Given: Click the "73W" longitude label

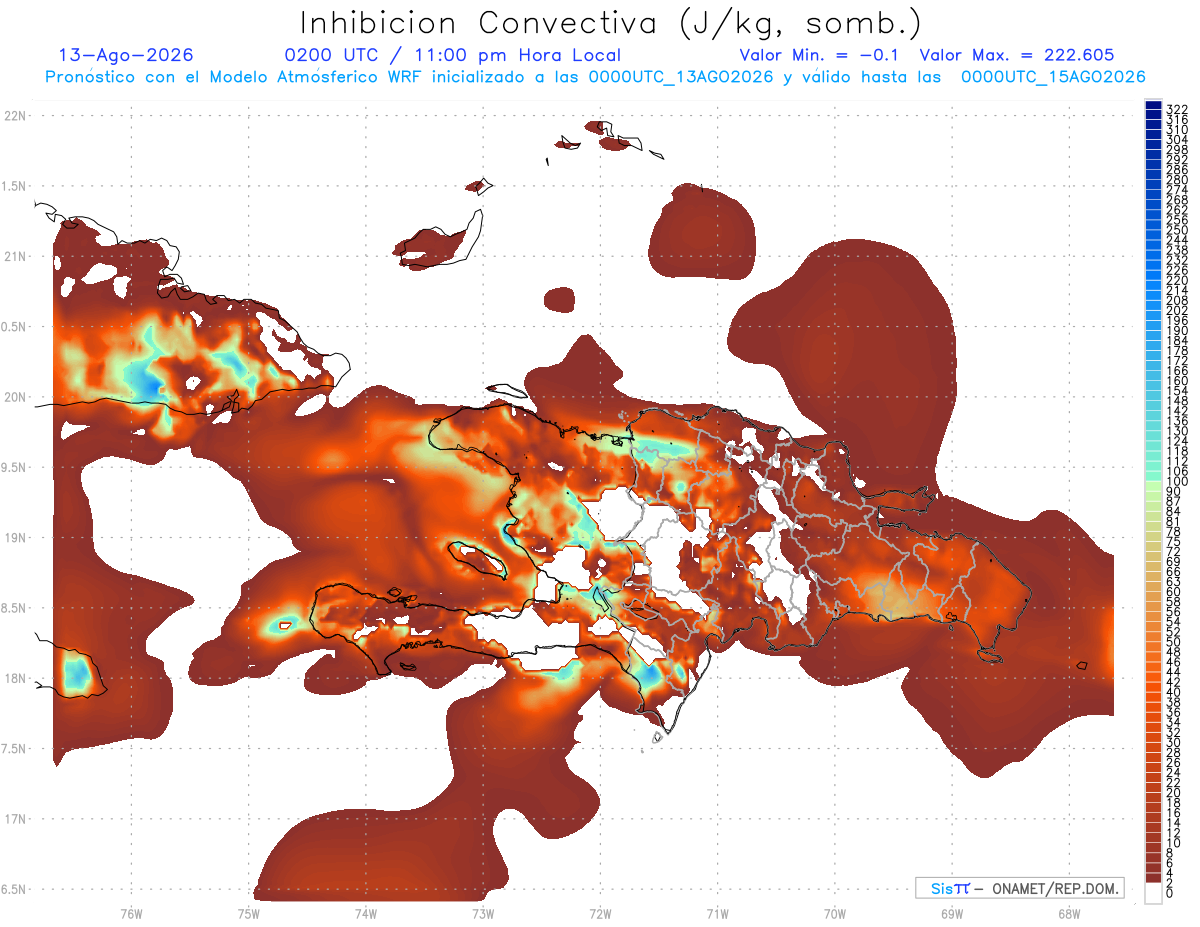Looking at the screenshot, I should pyautogui.click(x=483, y=913).
